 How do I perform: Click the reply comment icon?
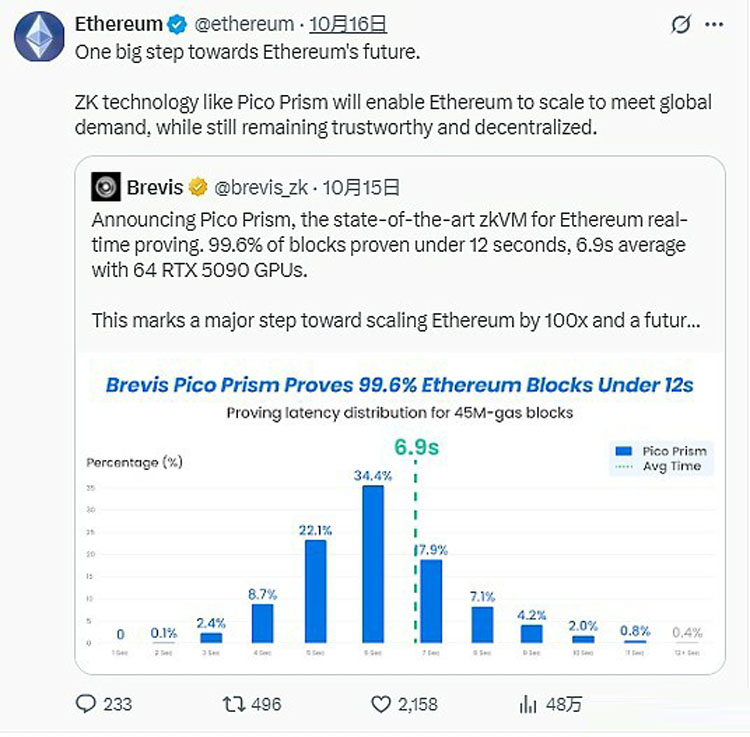point(88,704)
